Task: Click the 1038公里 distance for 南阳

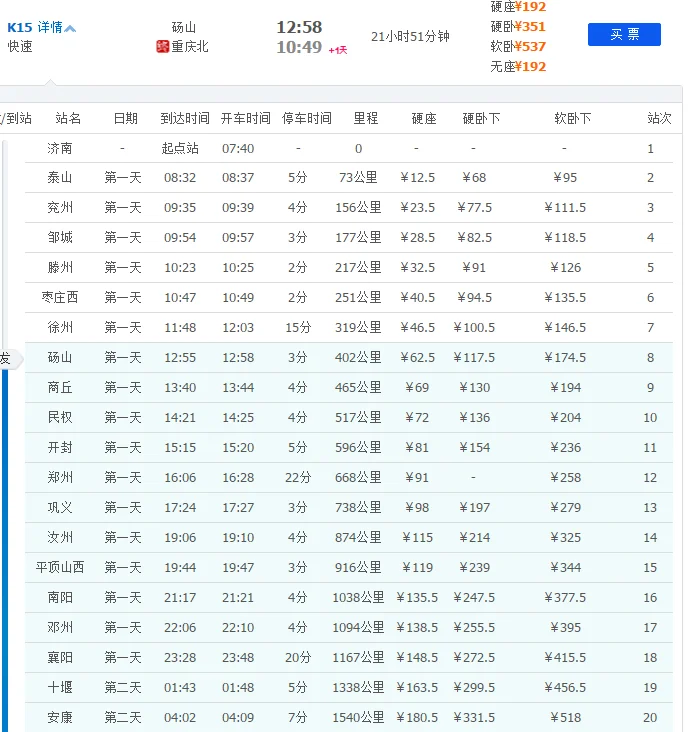Action: coord(358,598)
